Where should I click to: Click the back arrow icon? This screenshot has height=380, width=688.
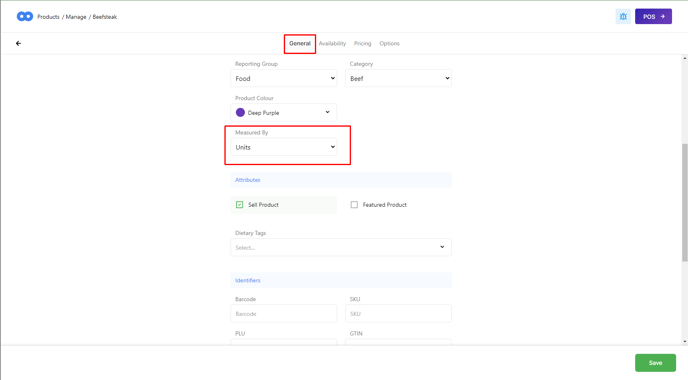click(18, 43)
